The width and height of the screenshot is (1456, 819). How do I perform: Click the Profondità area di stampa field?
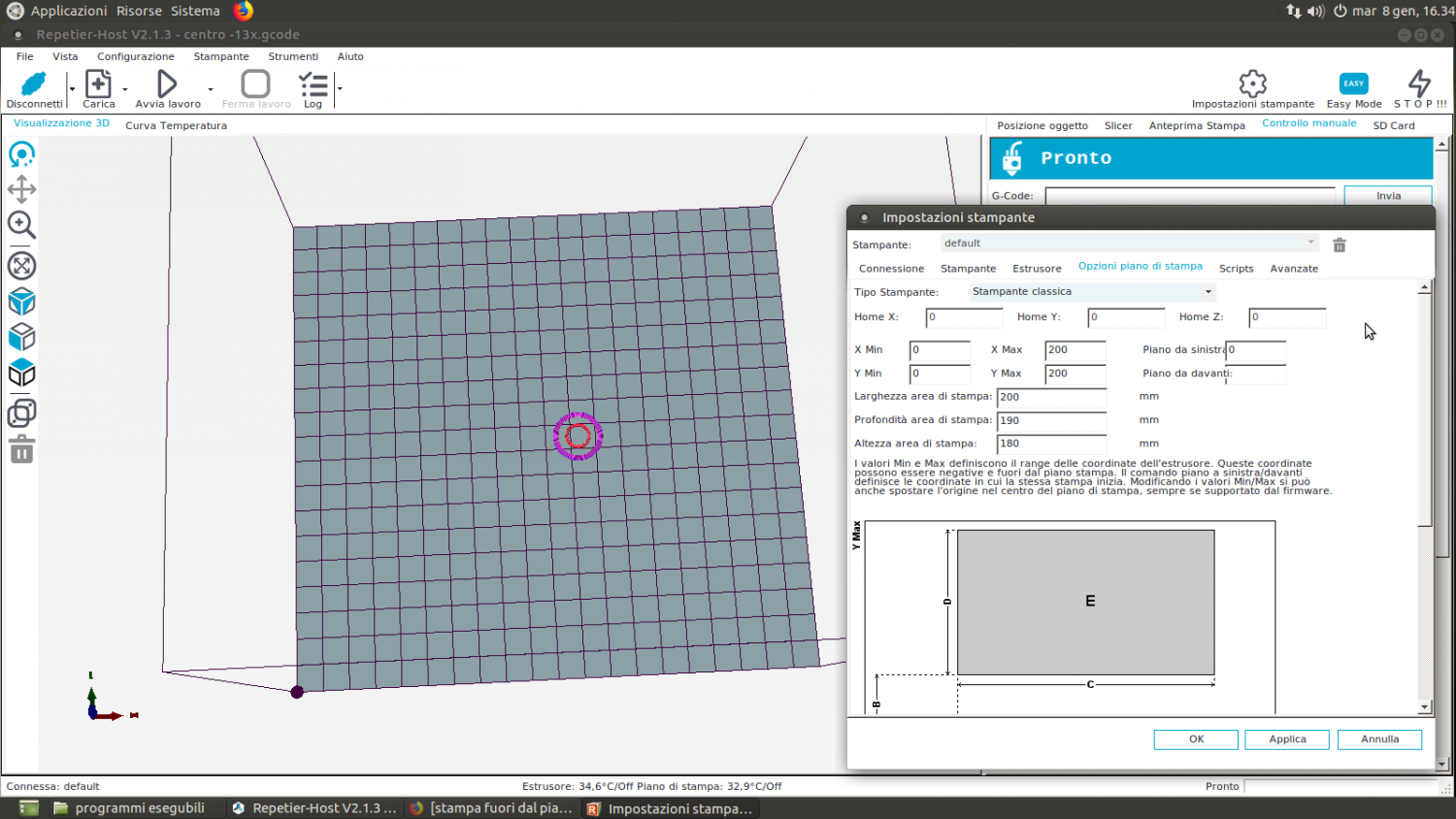click(1052, 420)
